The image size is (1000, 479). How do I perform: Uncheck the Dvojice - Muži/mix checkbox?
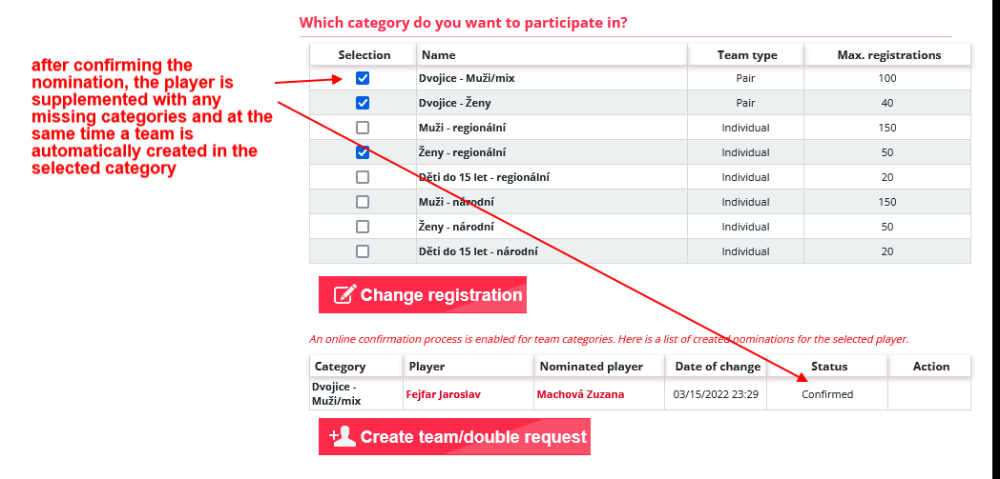pyautogui.click(x=363, y=78)
